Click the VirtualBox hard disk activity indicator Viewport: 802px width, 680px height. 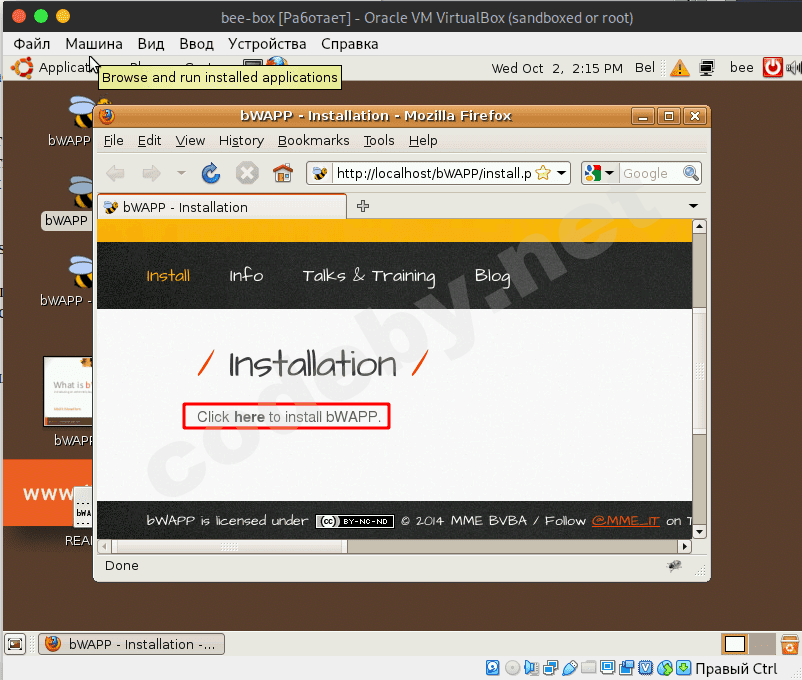click(x=492, y=668)
